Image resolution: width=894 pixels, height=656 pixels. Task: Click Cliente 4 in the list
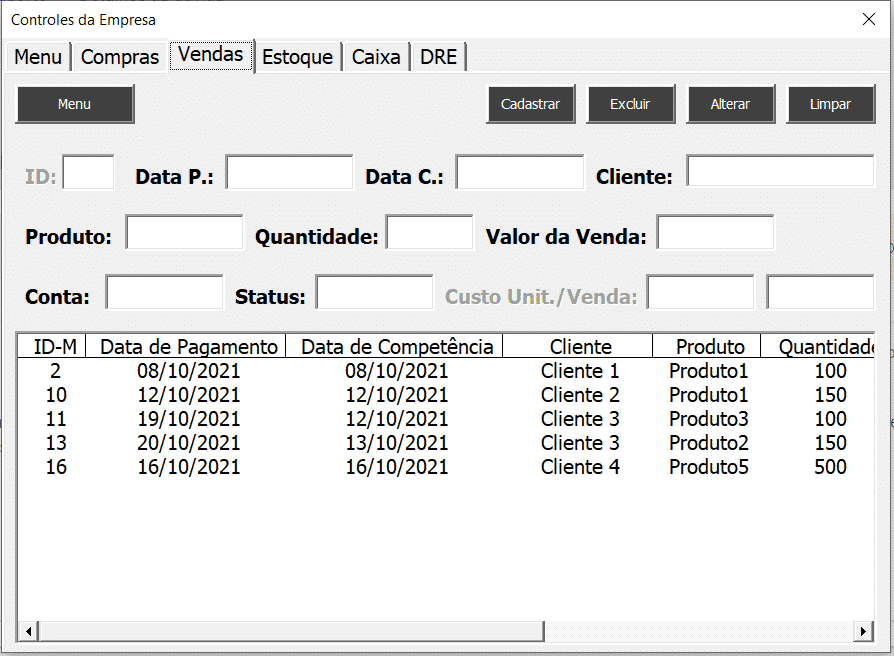pyautogui.click(x=580, y=467)
